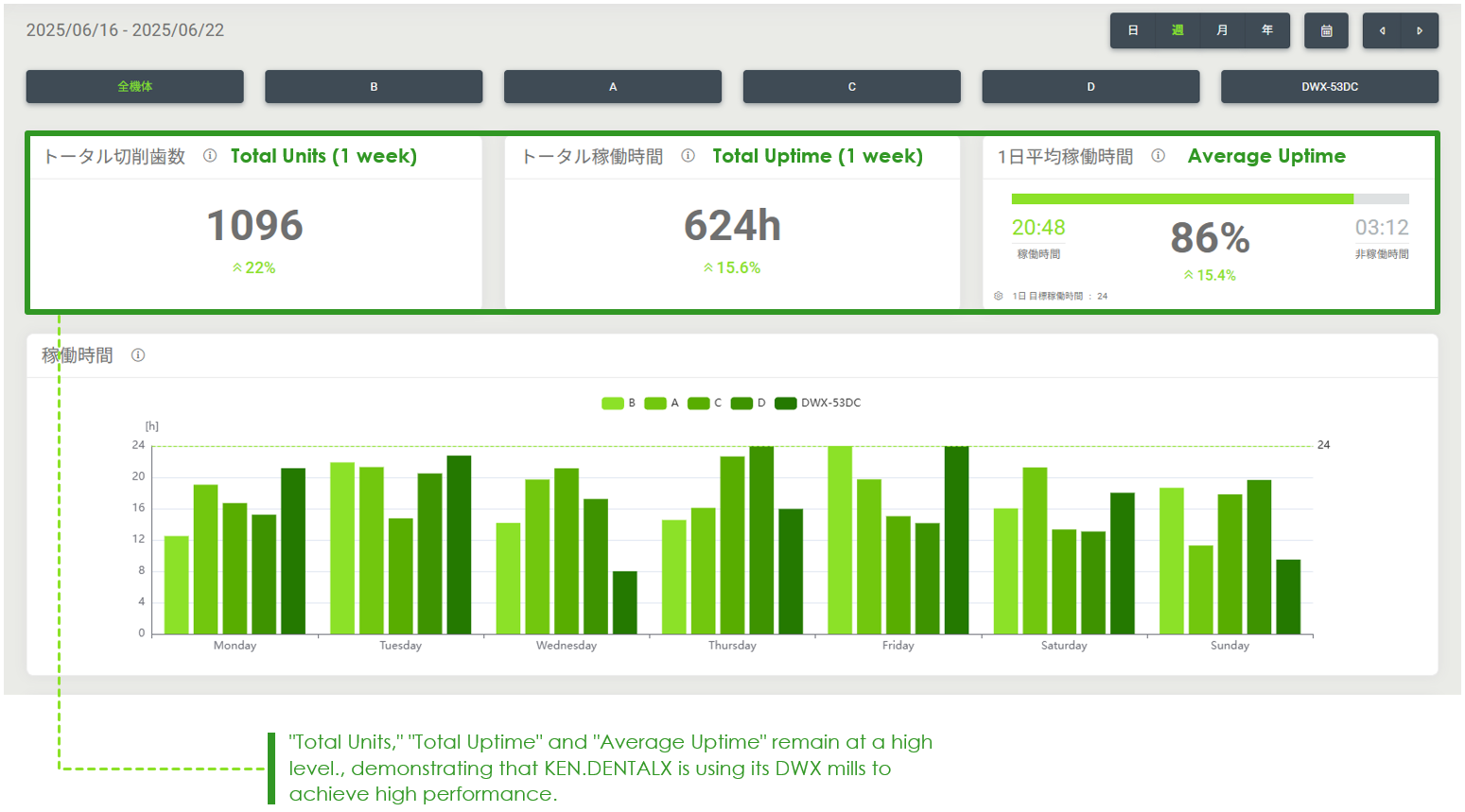
Task: Hide DWX-53DC series in chart legend
Action: (x=818, y=403)
